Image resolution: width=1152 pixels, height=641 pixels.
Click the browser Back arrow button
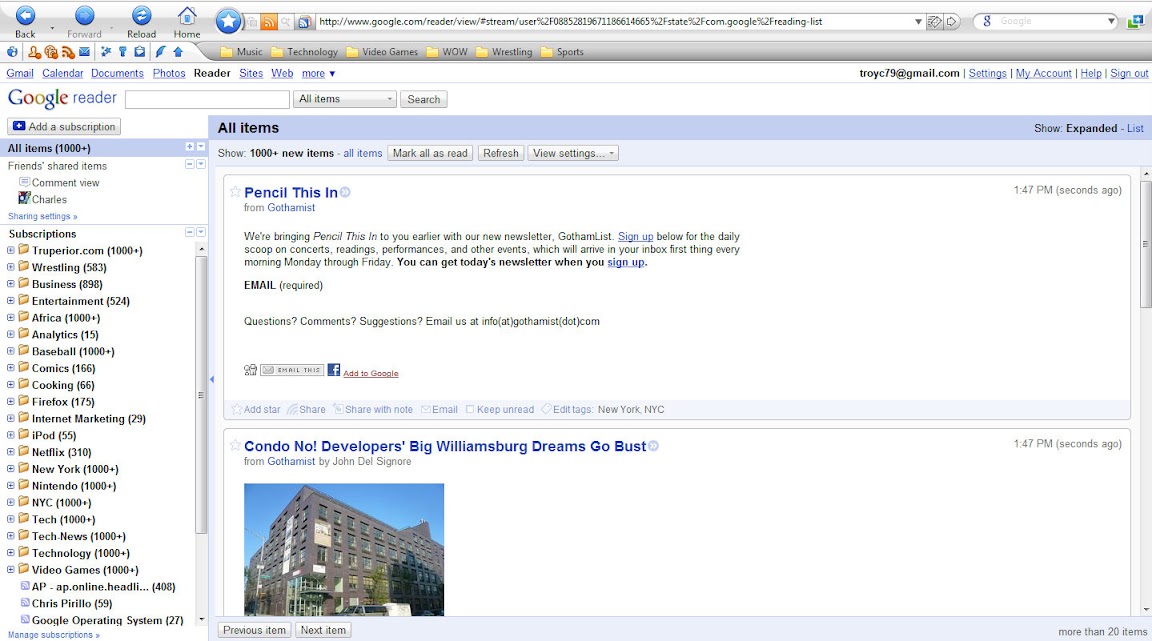click(x=25, y=15)
